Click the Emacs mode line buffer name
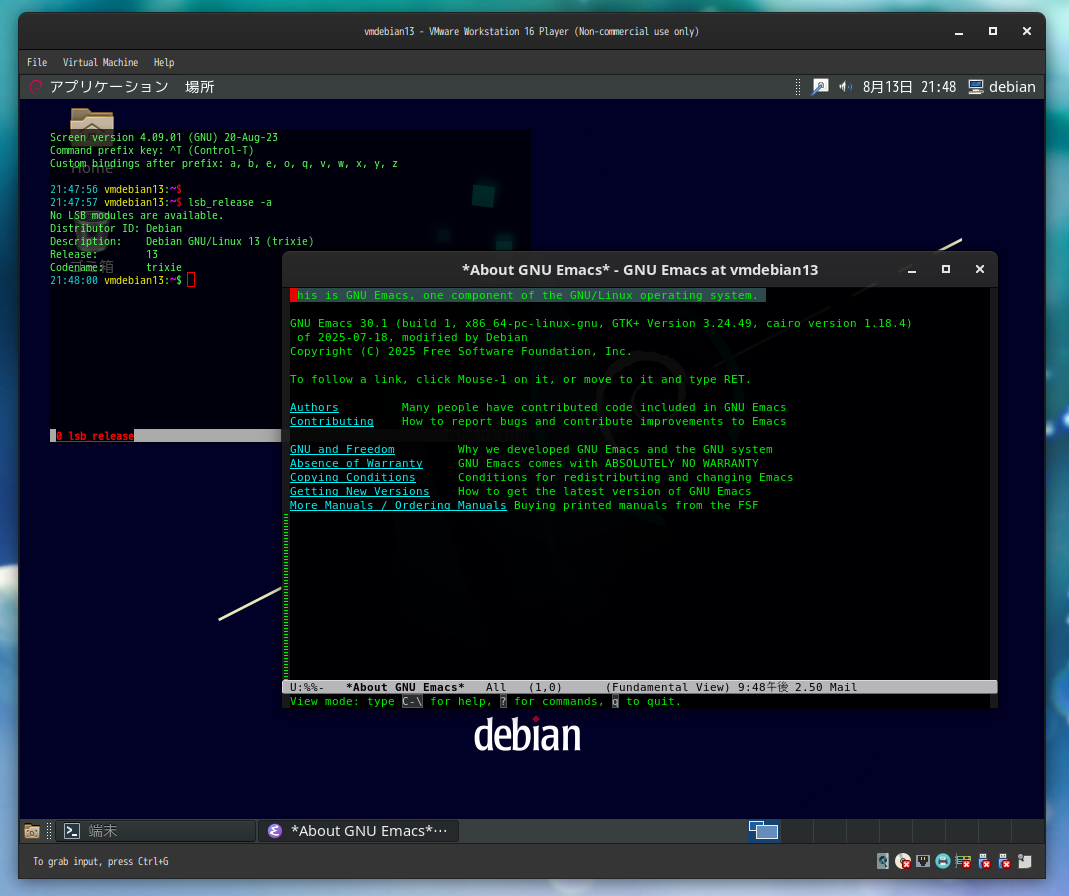 405,687
